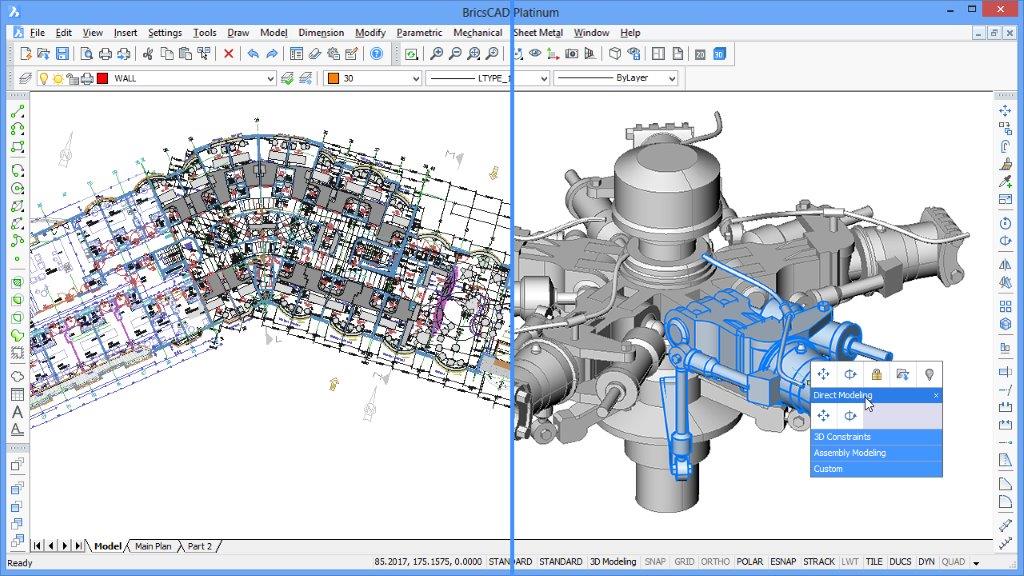
Task: Click the camera icon in the view toolbar
Action: tap(571, 54)
